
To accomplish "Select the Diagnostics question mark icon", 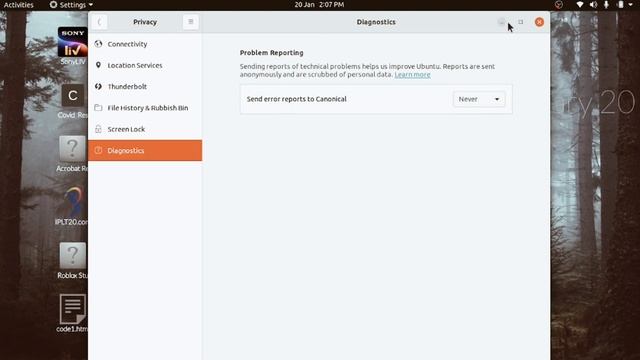I will (98, 150).
